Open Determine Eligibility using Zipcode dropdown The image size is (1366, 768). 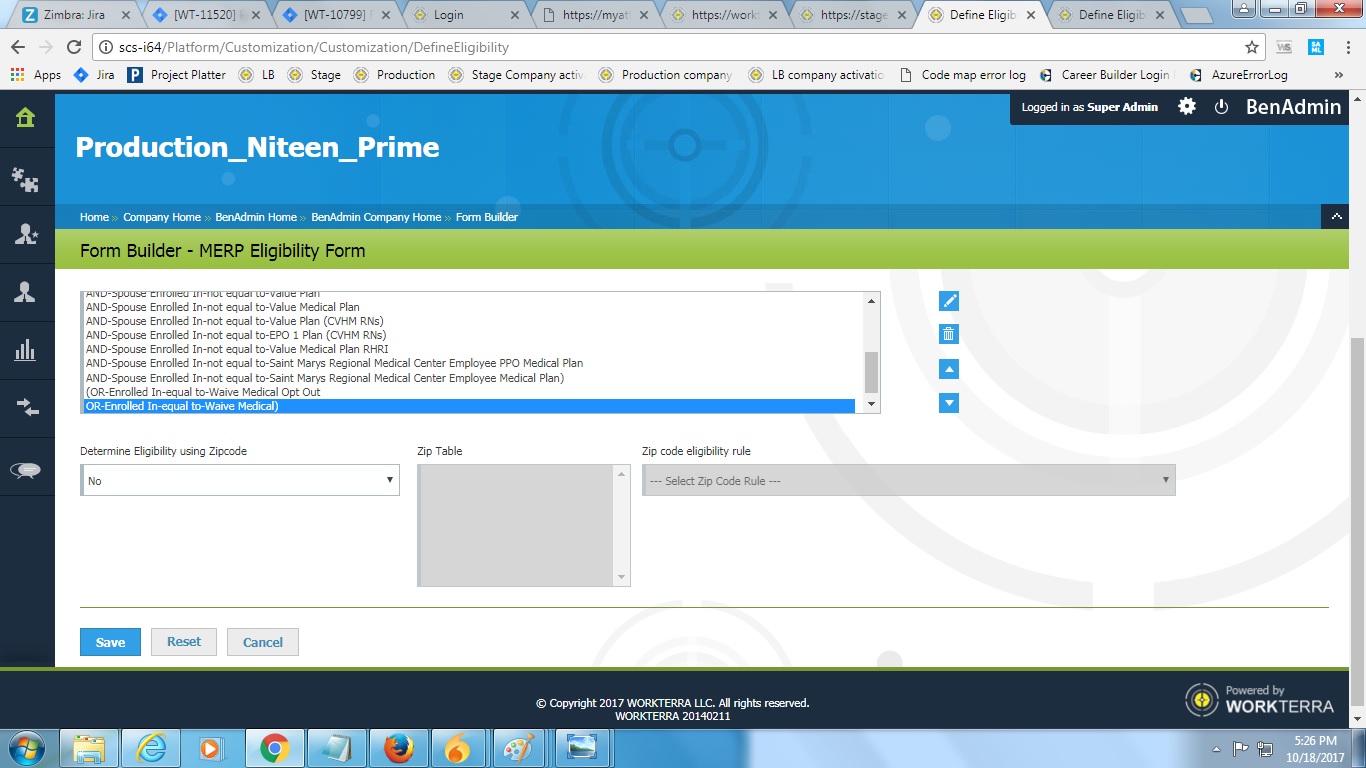pyautogui.click(x=240, y=481)
